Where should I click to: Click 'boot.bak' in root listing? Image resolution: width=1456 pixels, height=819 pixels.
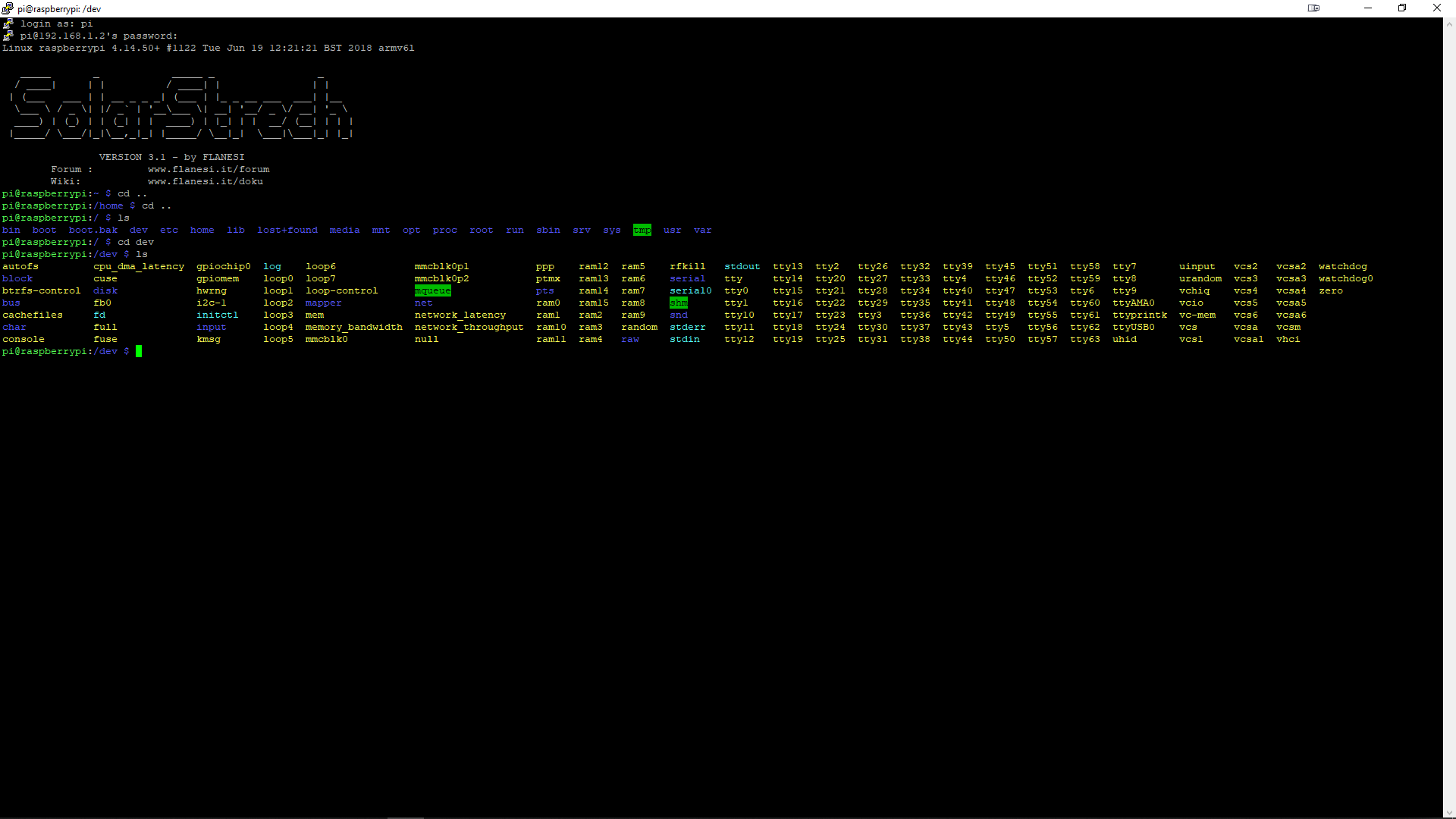click(93, 230)
